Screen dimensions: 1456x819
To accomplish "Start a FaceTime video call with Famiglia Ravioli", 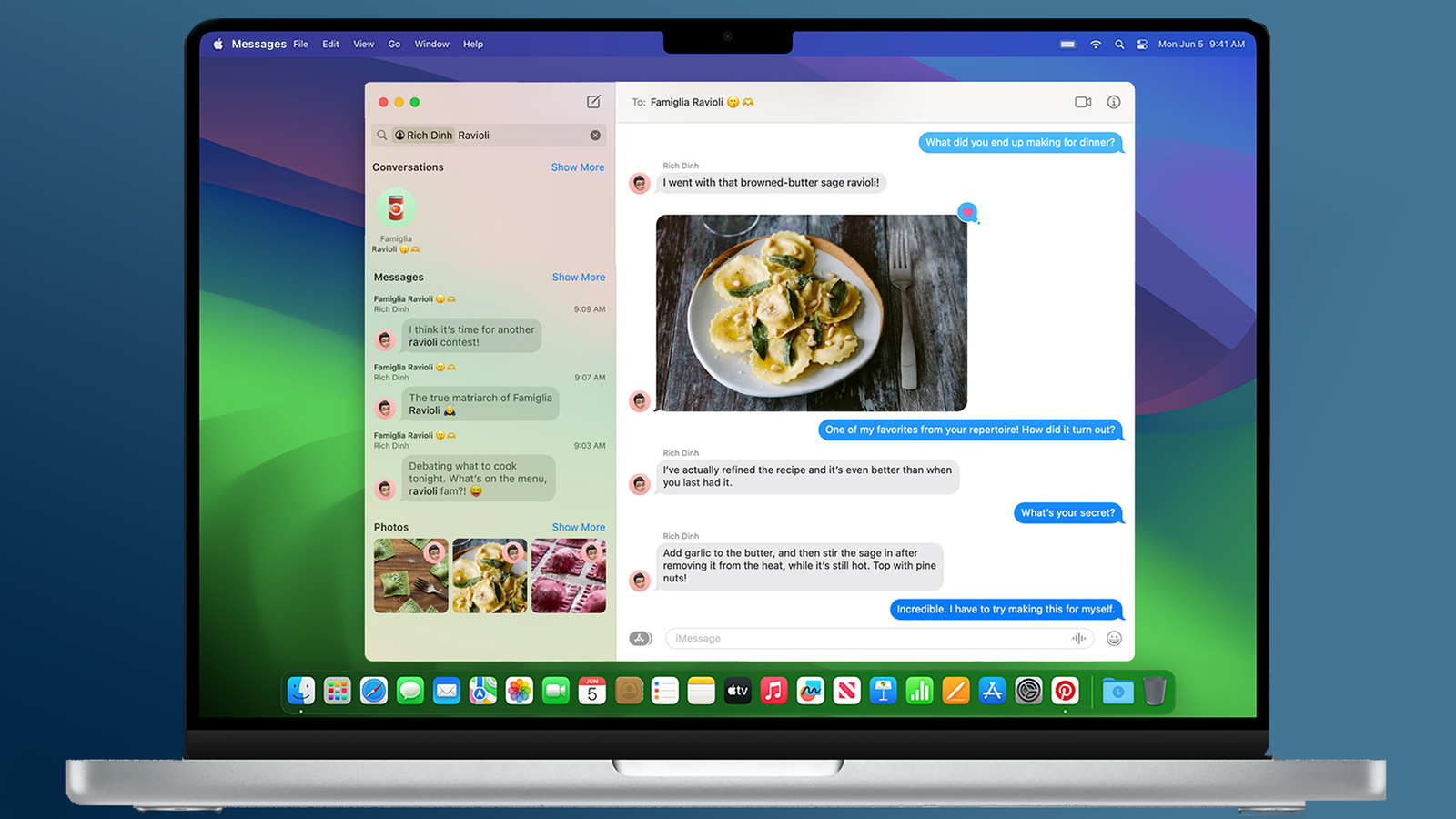I will (x=1083, y=102).
